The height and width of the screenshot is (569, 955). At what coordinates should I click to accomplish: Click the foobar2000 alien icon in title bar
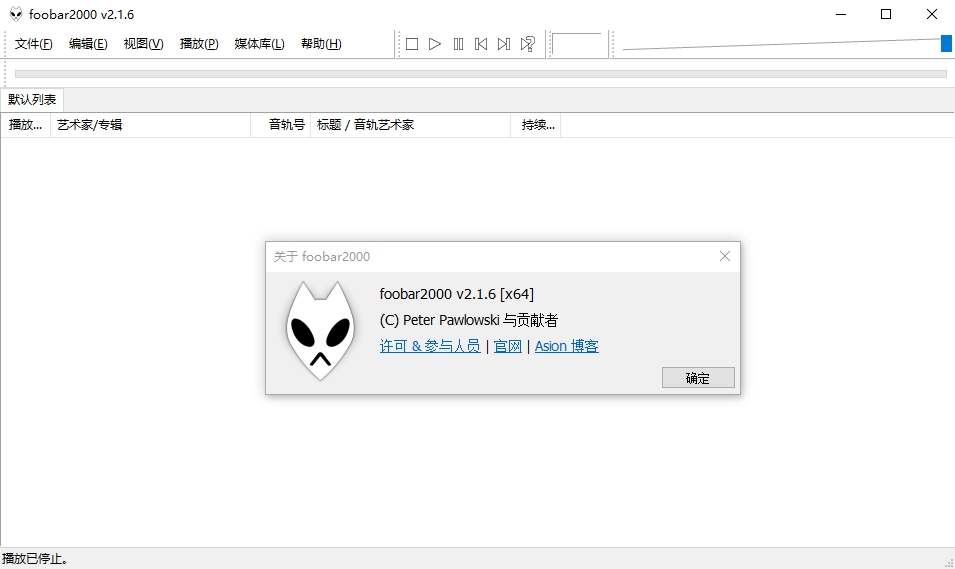click(16, 14)
